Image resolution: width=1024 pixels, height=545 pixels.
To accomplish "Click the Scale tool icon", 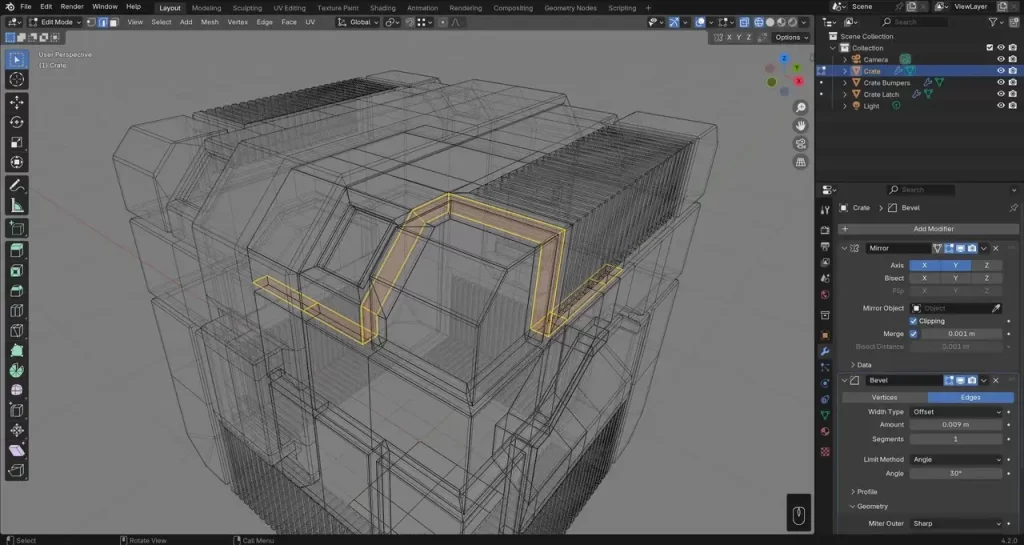I will click(x=17, y=142).
